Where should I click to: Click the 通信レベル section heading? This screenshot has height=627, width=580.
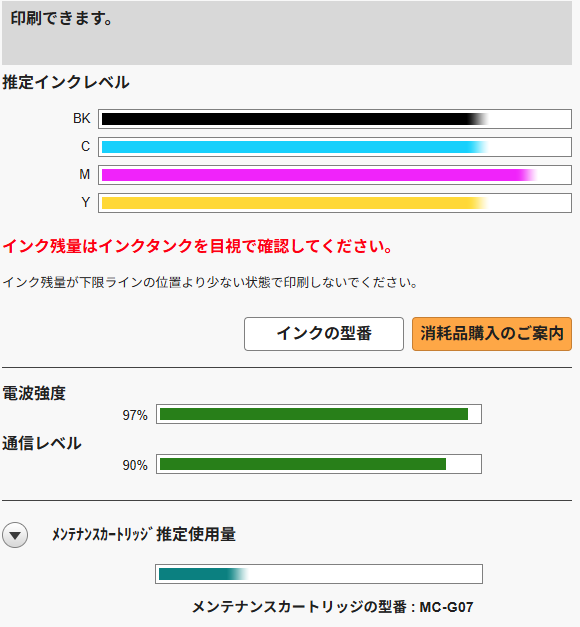42,443
